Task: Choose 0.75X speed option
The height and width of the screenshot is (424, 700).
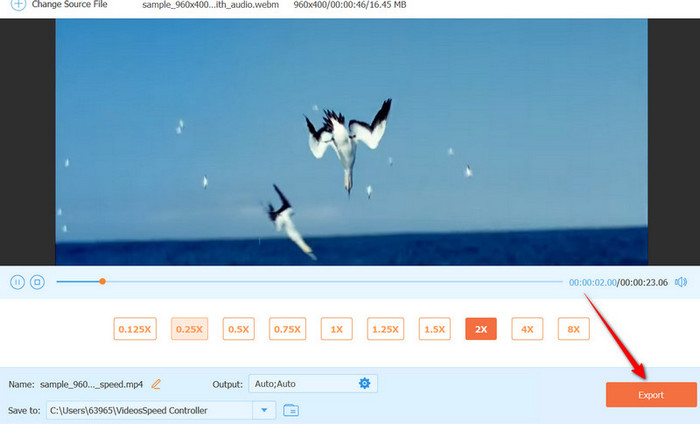Action: pos(287,329)
